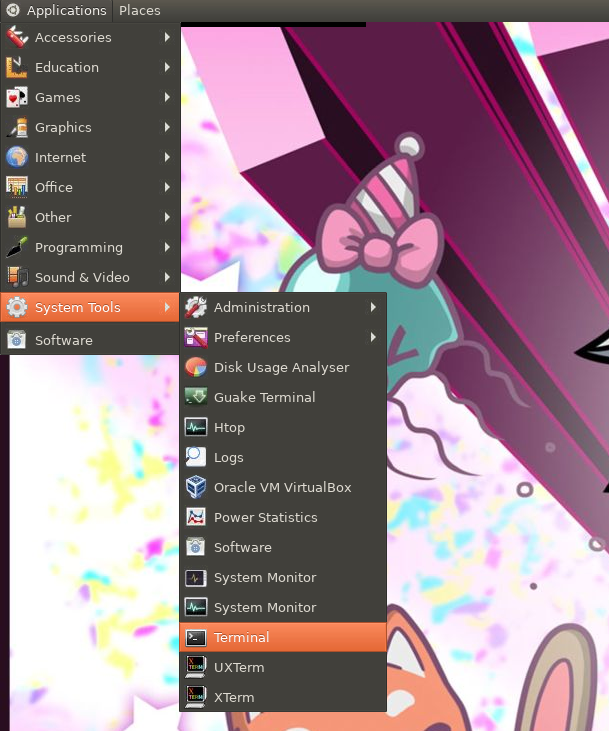Expand Accessories submenu arrow

coord(167,37)
